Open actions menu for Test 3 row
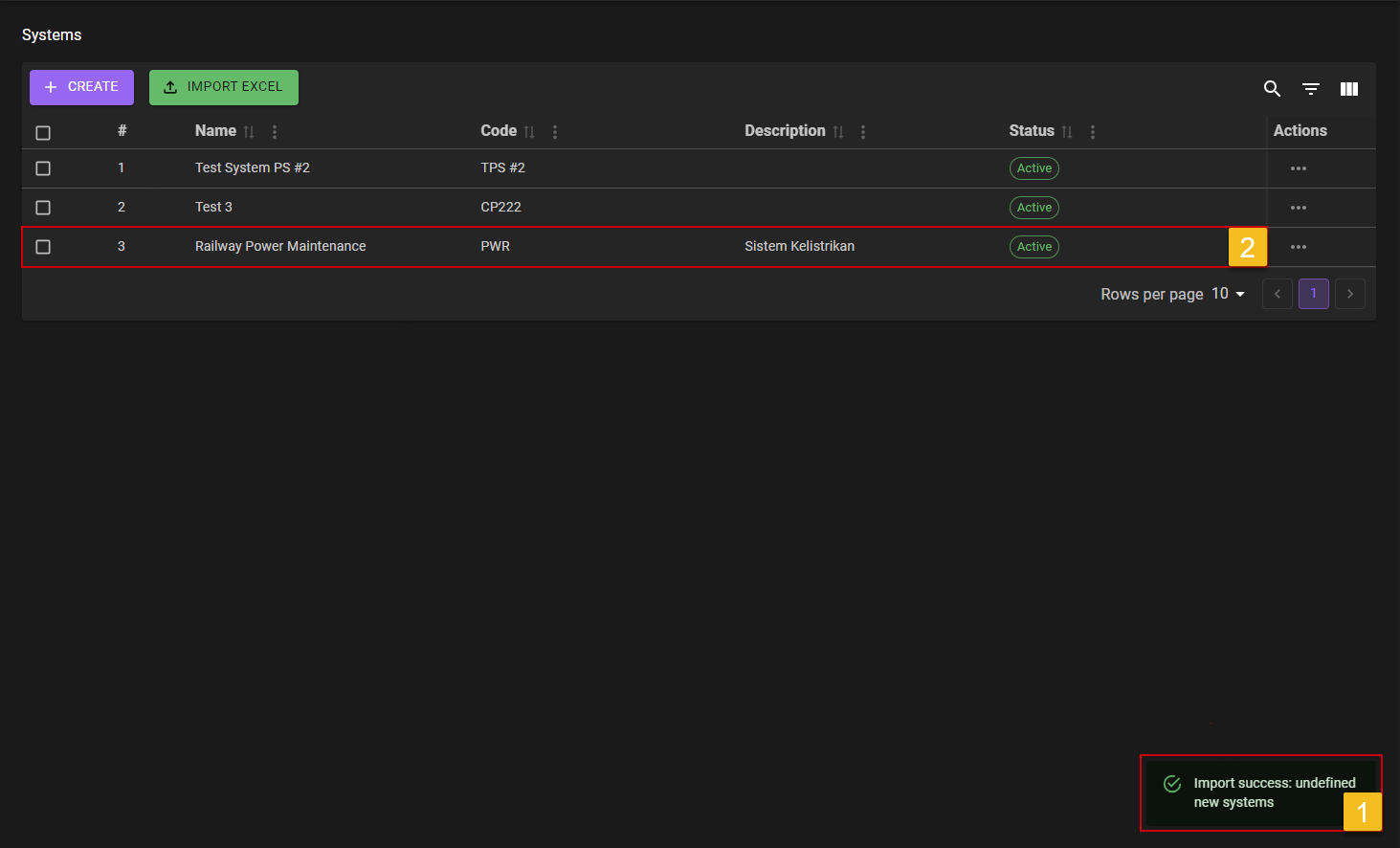Viewport: 1400px width, 848px height. pyautogui.click(x=1298, y=208)
